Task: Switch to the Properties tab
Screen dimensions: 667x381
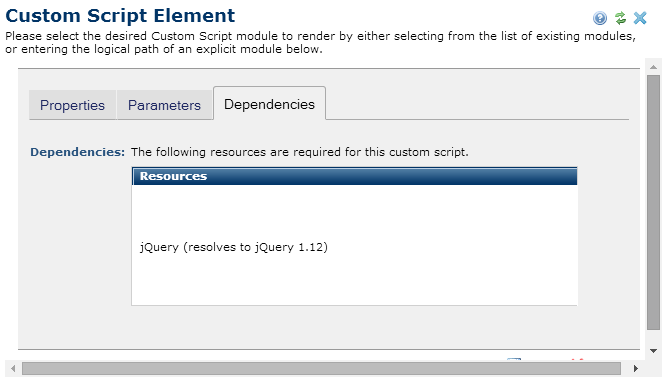Action: tap(72, 105)
